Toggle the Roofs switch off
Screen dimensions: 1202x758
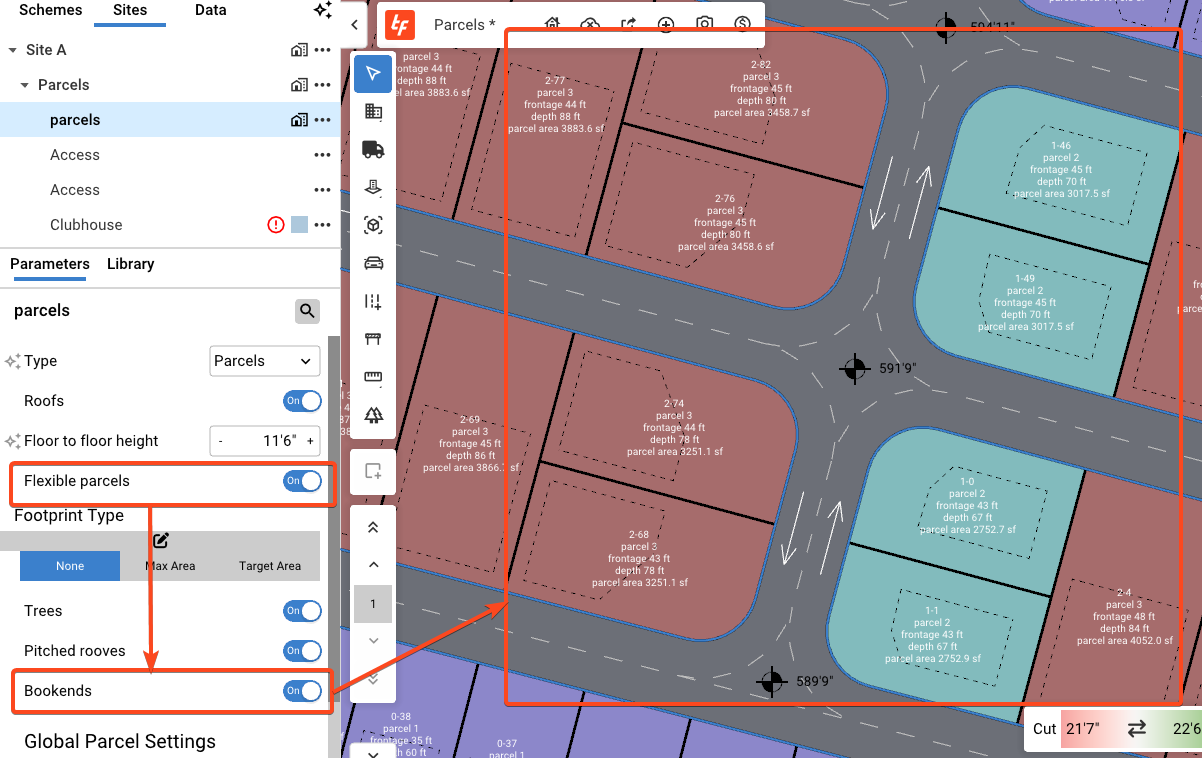(x=302, y=401)
